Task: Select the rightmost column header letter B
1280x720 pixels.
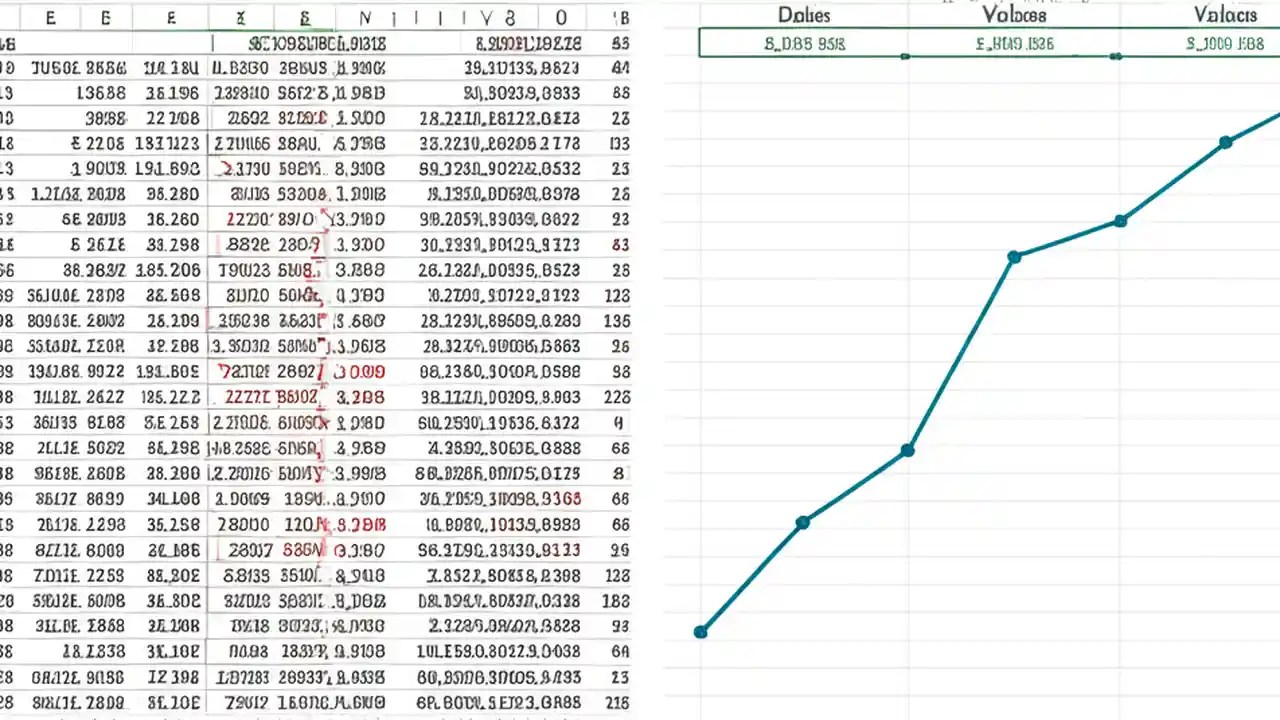Action: [619, 16]
